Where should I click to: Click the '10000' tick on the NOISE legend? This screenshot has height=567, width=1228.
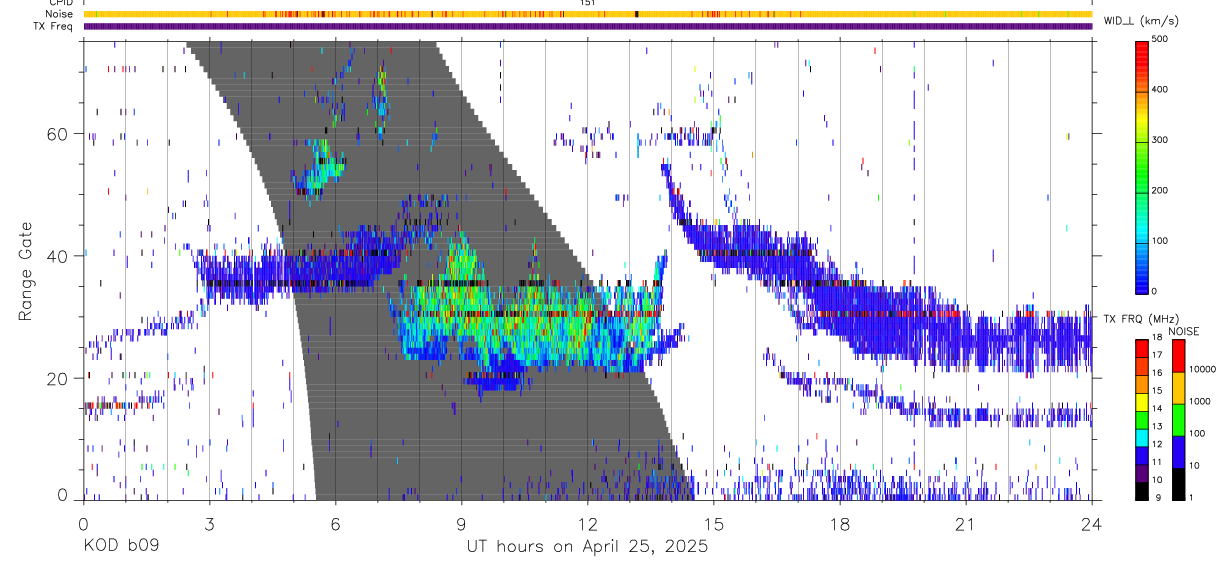1202,370
